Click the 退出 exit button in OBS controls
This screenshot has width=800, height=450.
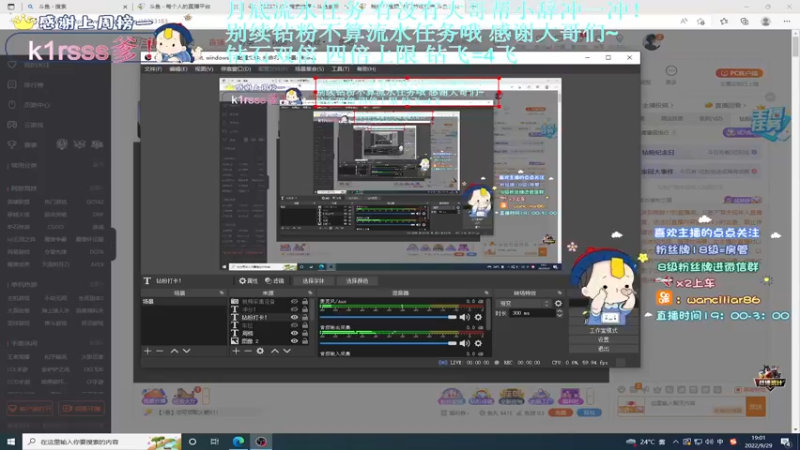pos(604,349)
